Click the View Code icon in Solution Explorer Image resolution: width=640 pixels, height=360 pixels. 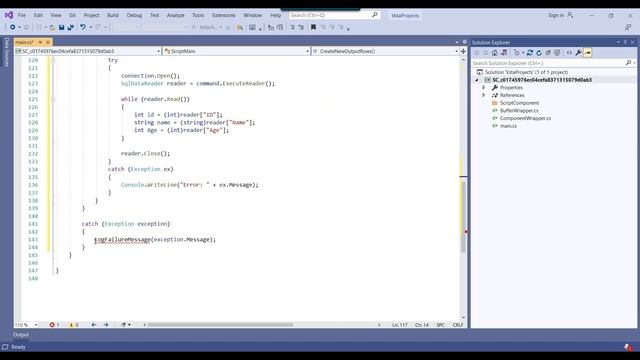[569, 53]
